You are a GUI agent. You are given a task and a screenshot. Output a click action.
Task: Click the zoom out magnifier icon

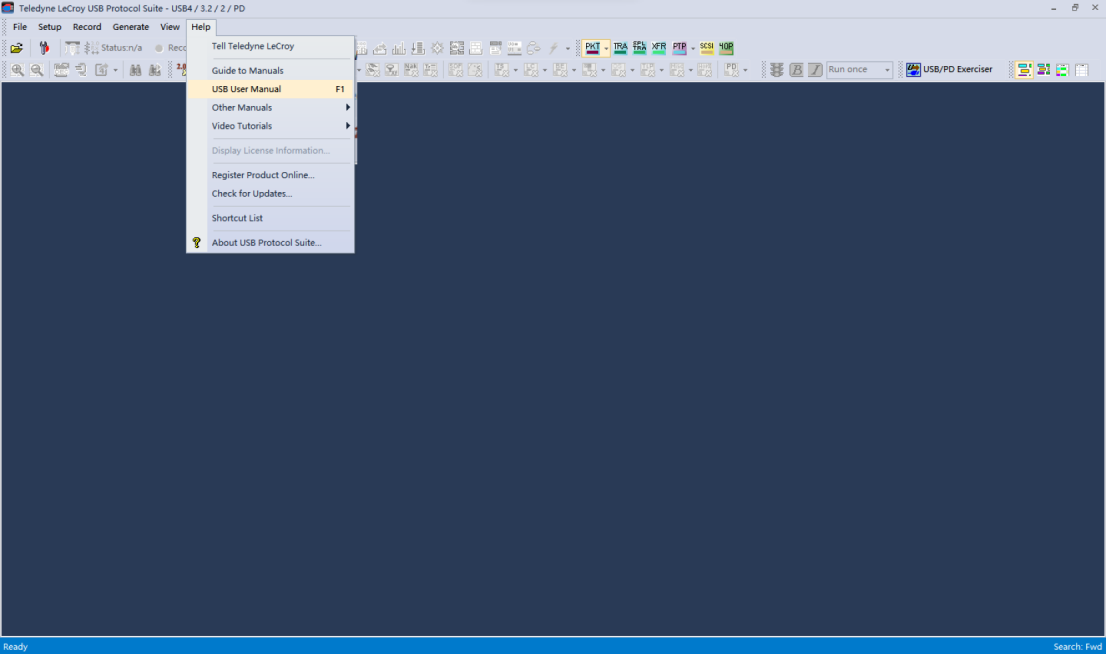point(37,70)
